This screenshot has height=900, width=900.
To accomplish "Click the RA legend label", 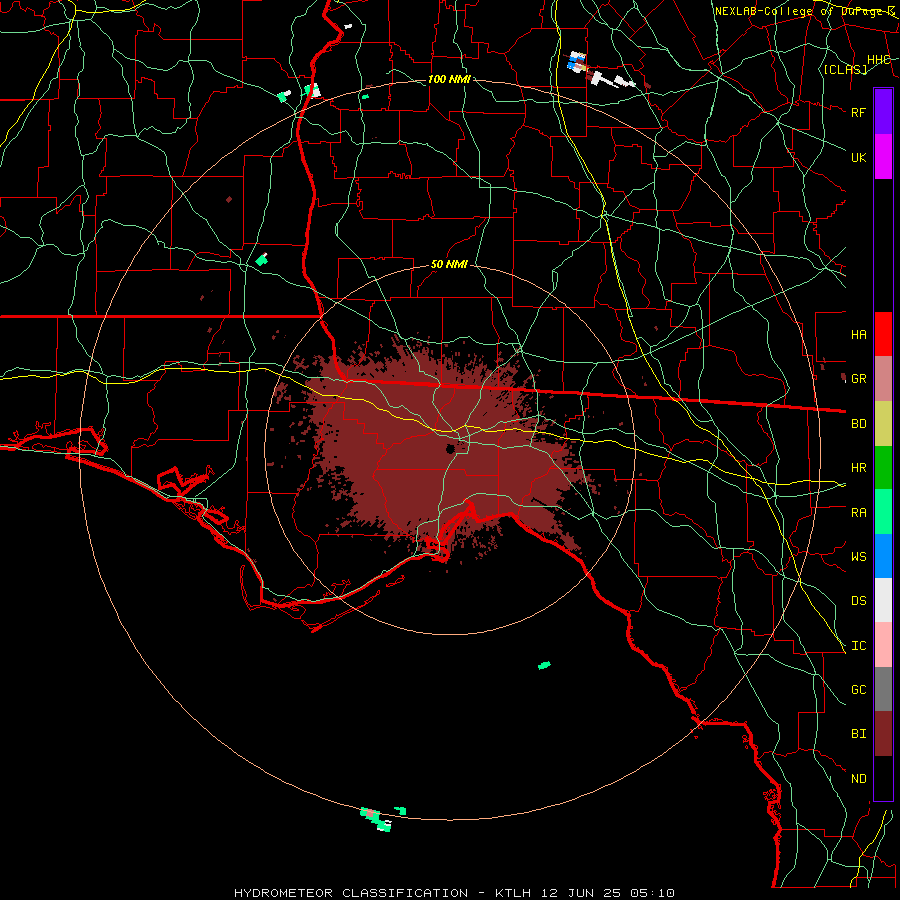I will click(x=859, y=513).
